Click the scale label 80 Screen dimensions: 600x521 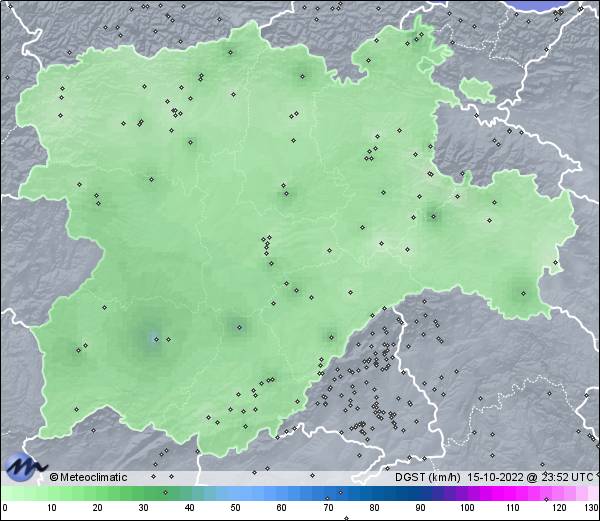[374, 508]
